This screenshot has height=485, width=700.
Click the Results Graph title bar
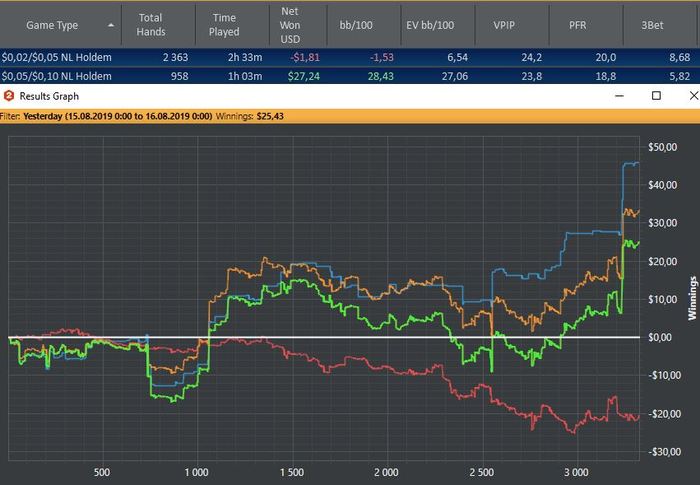[300, 96]
